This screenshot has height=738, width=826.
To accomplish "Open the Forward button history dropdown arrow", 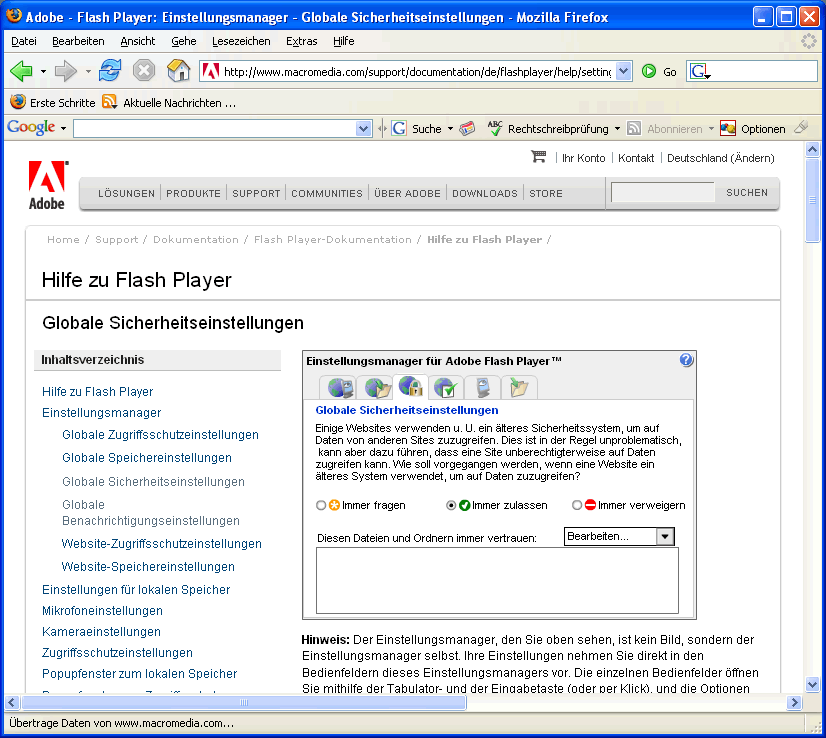I will (88, 71).
